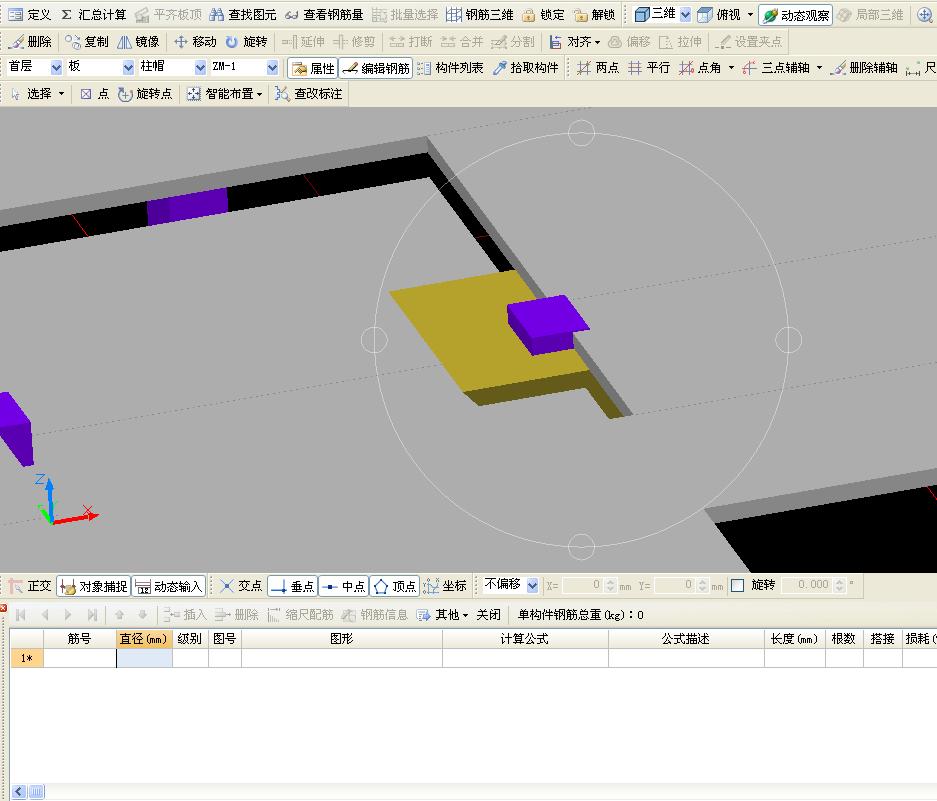Click the diameter cell in row 1
Viewport: 937px width, 801px height.
point(145,658)
